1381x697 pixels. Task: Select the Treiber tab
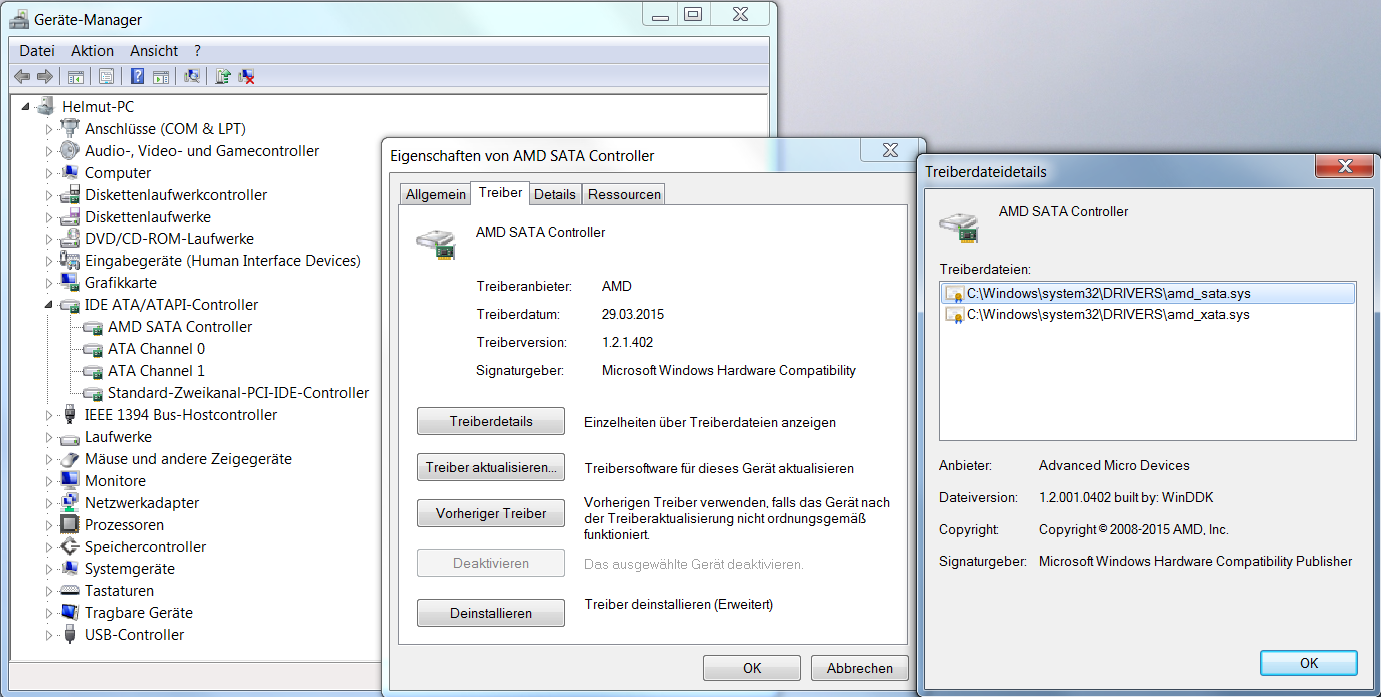(x=500, y=192)
